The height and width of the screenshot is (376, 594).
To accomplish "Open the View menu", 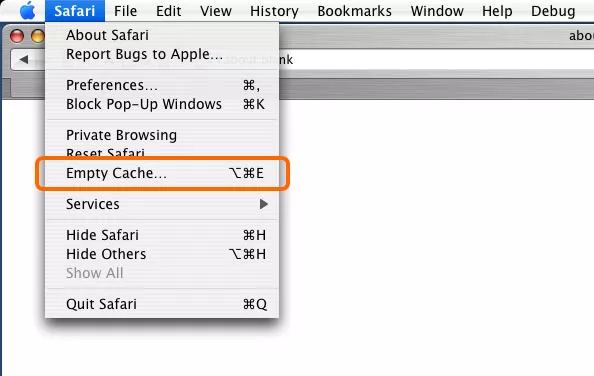I will 216,11.
